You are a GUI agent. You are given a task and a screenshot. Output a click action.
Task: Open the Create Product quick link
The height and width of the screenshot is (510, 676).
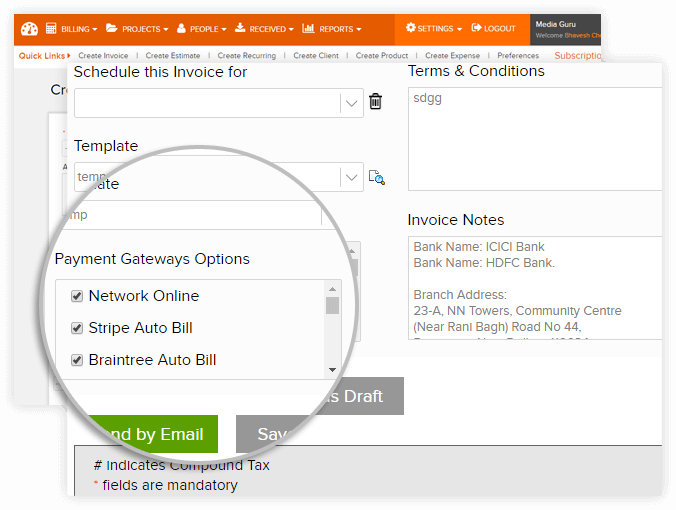click(382, 56)
